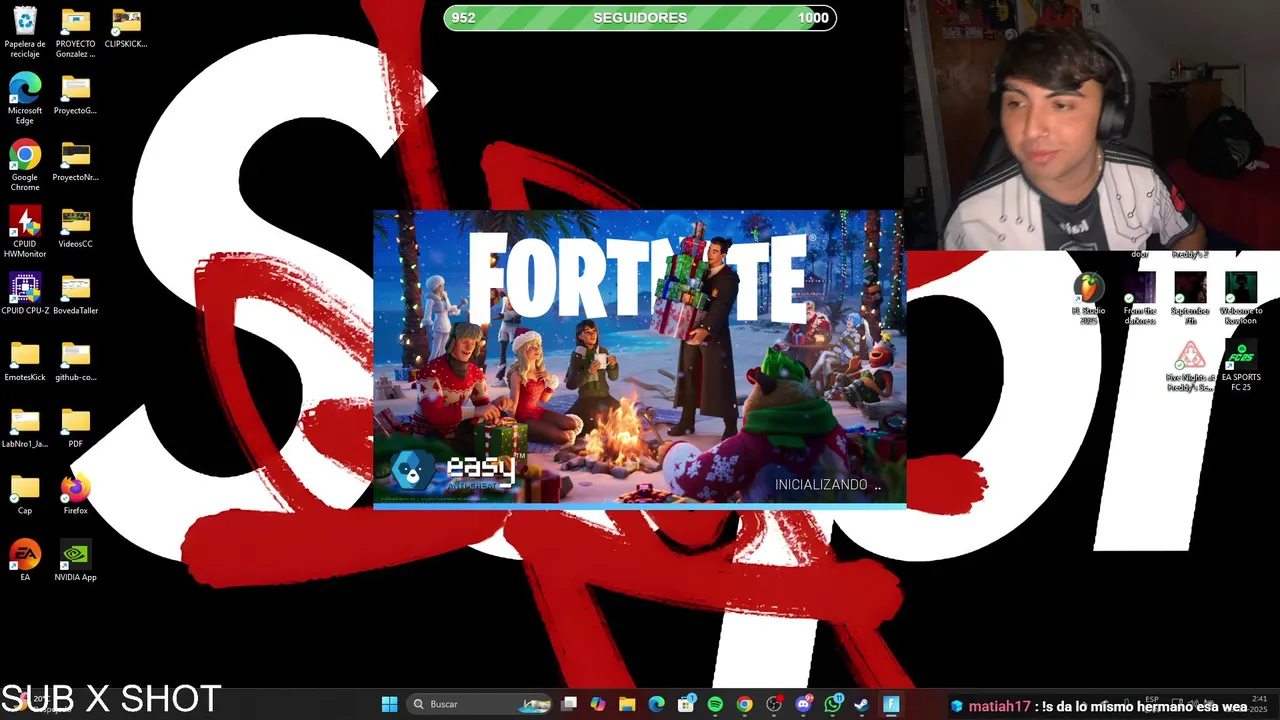This screenshot has width=1280, height=720.
Task: Open Microsoft Store from the taskbar
Action: [686, 704]
